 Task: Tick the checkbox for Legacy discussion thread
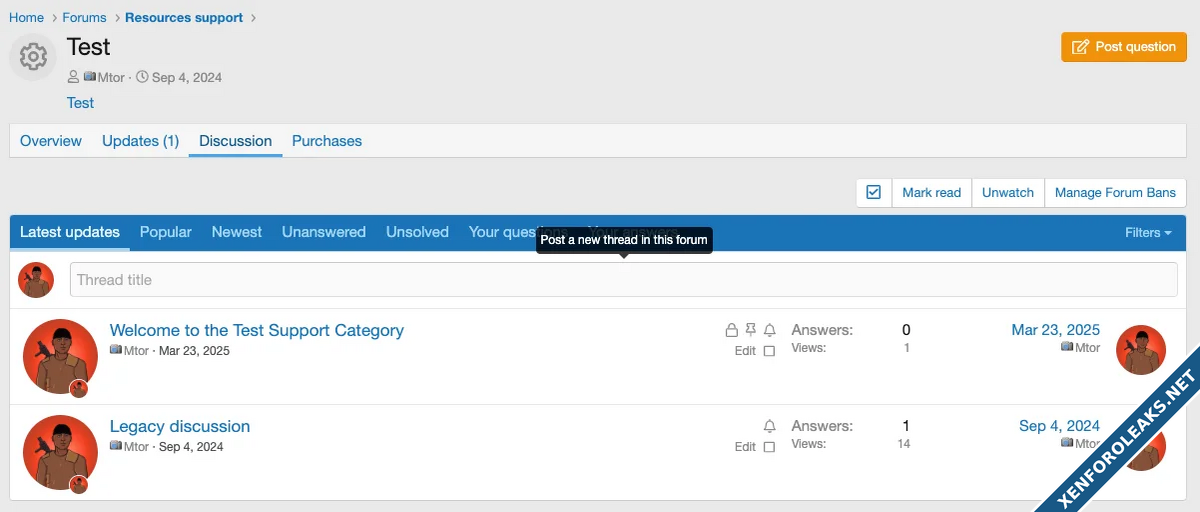(x=769, y=447)
